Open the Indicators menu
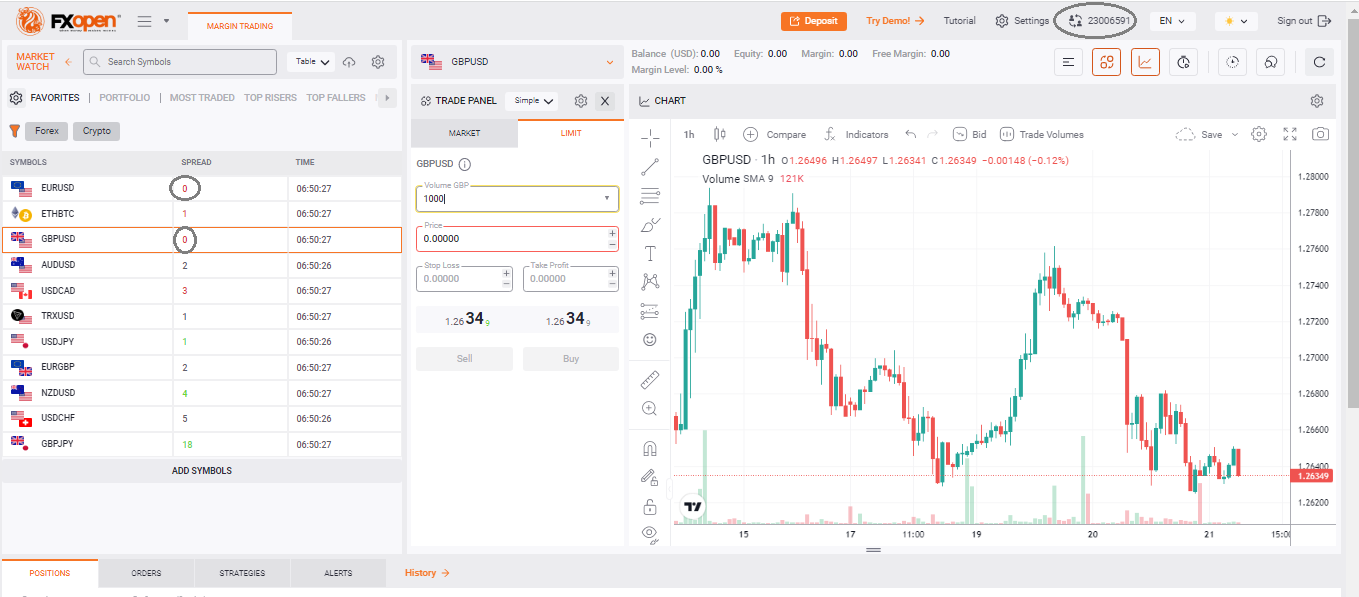The width and height of the screenshot is (1359, 597). tap(856, 134)
